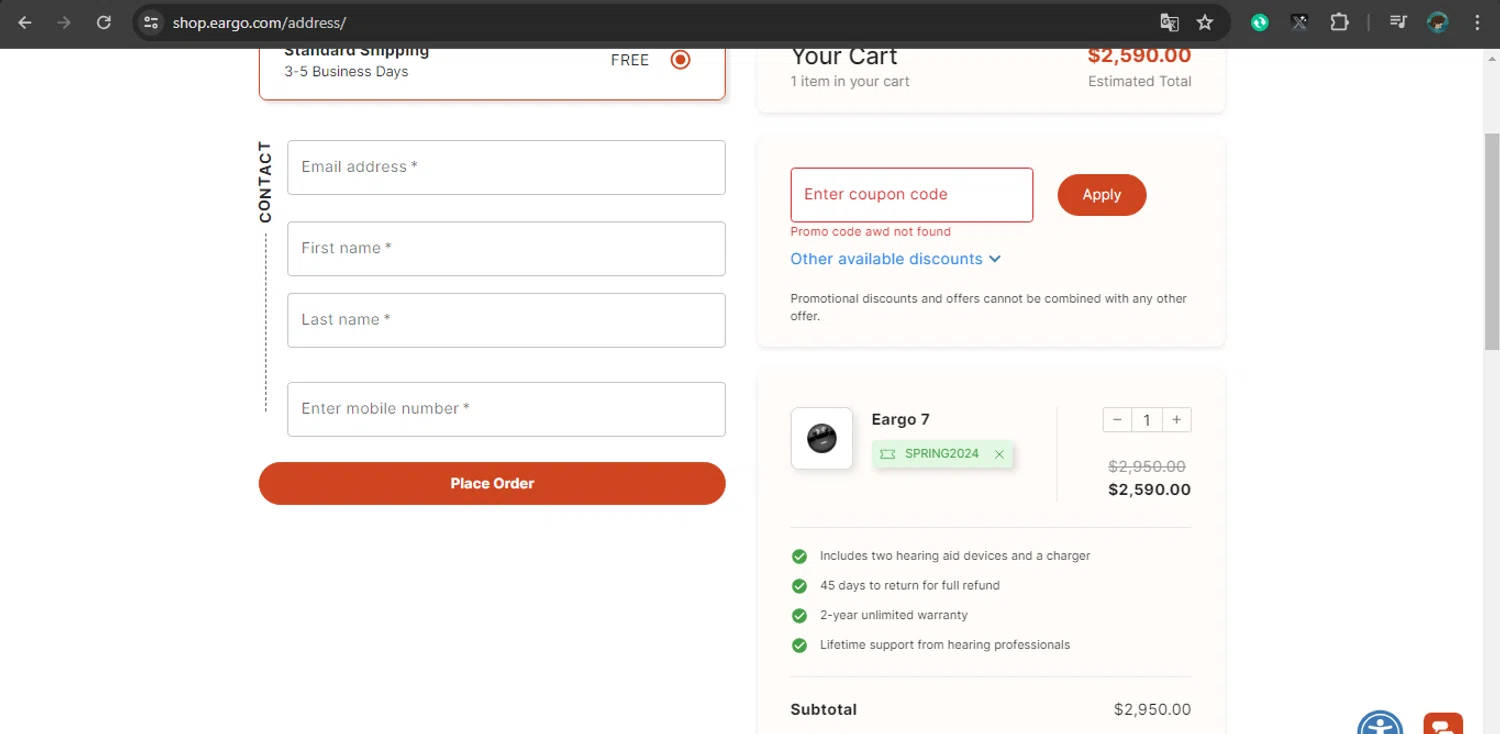Click the page vertical scrollbar thumb
The image size is (1500, 734).
1491,240
